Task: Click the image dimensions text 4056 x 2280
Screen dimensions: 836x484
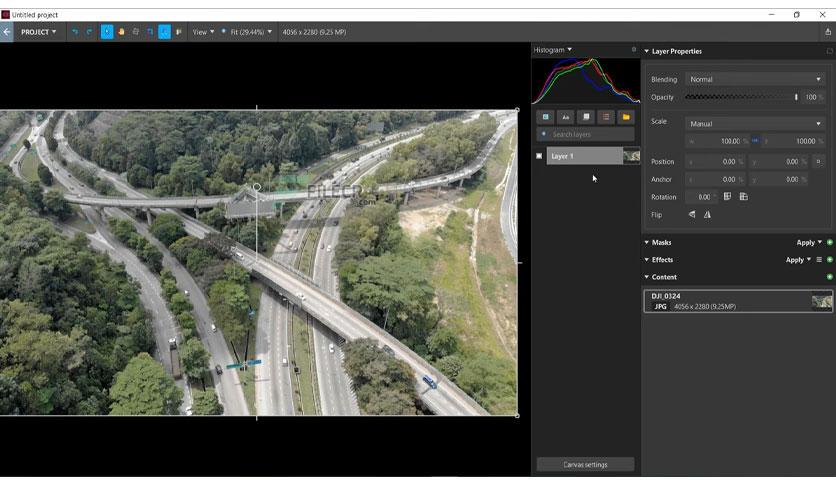Action: (314, 32)
